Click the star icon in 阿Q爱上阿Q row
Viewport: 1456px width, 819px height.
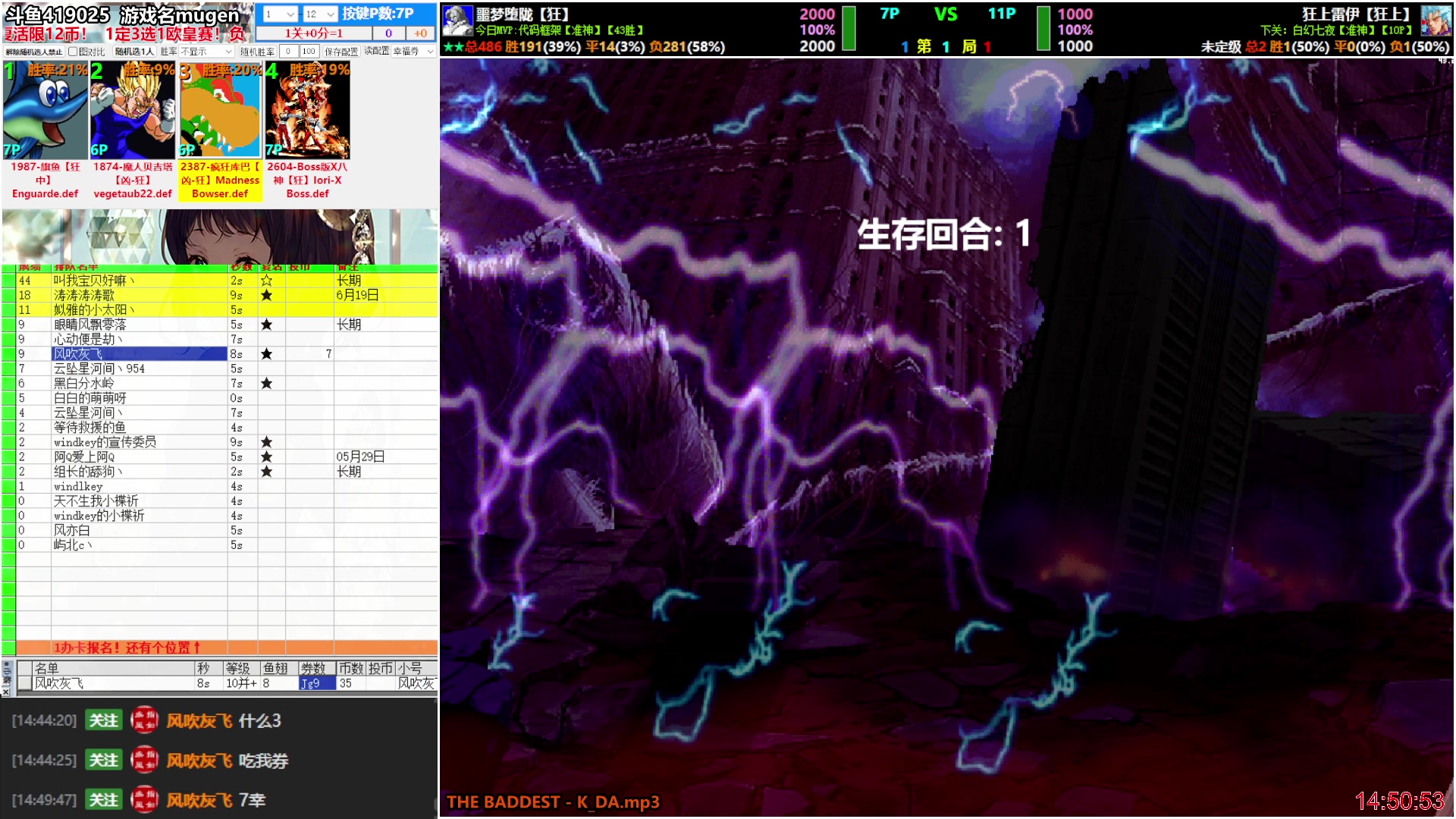[266, 457]
